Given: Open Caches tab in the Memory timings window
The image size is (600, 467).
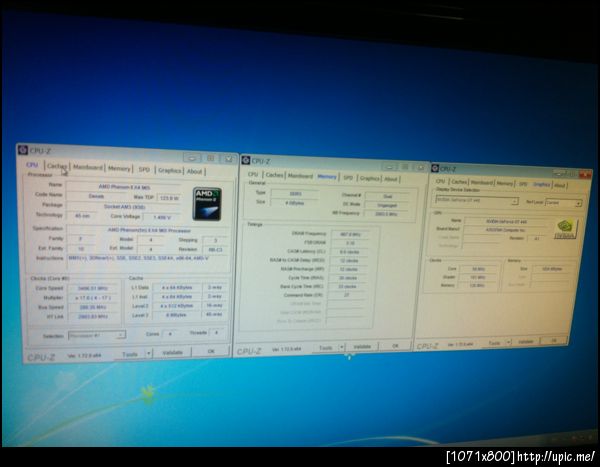Looking at the screenshot, I should [x=274, y=175].
